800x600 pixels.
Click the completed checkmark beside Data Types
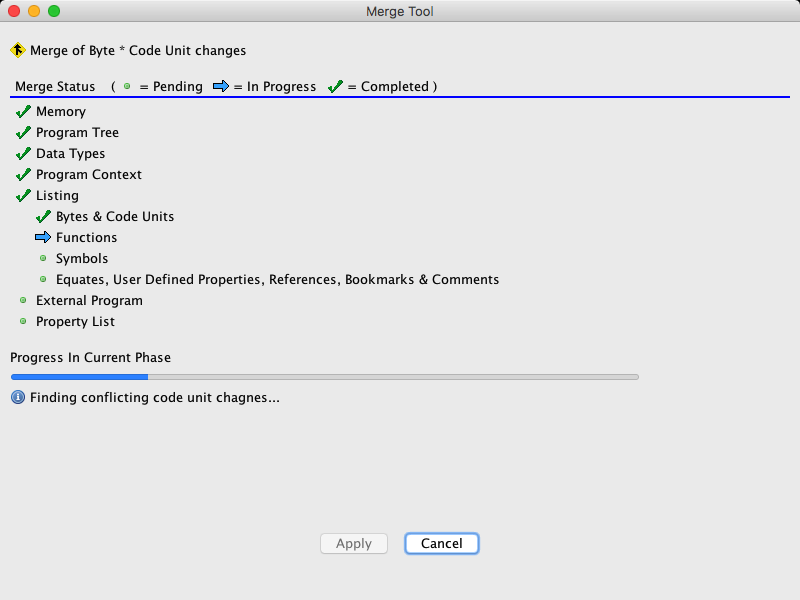coord(23,154)
